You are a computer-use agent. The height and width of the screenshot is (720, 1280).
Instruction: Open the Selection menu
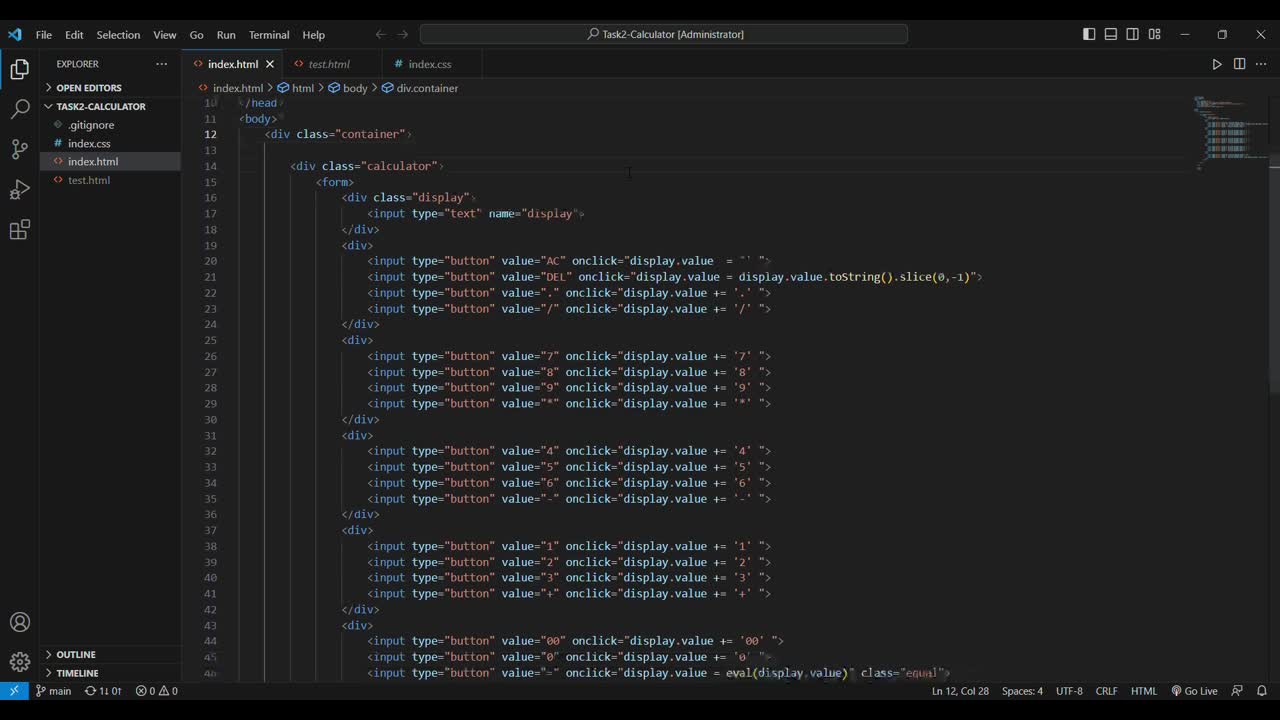point(118,34)
